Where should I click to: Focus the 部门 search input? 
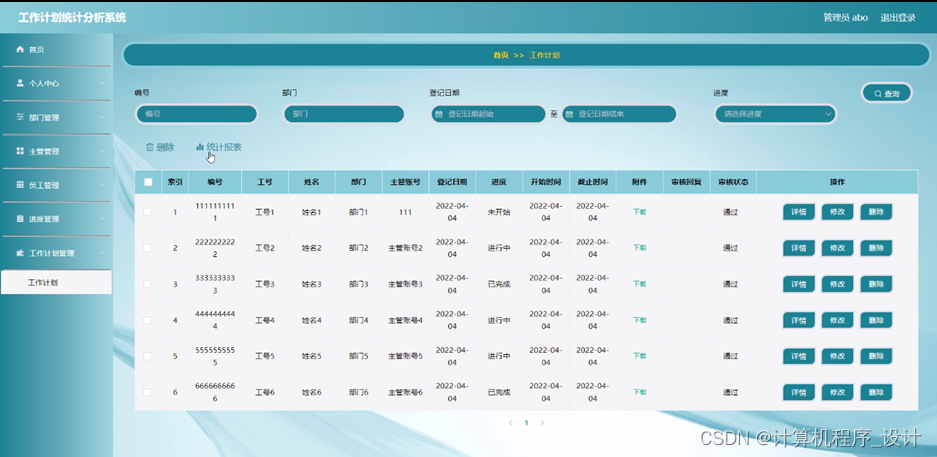tap(344, 114)
